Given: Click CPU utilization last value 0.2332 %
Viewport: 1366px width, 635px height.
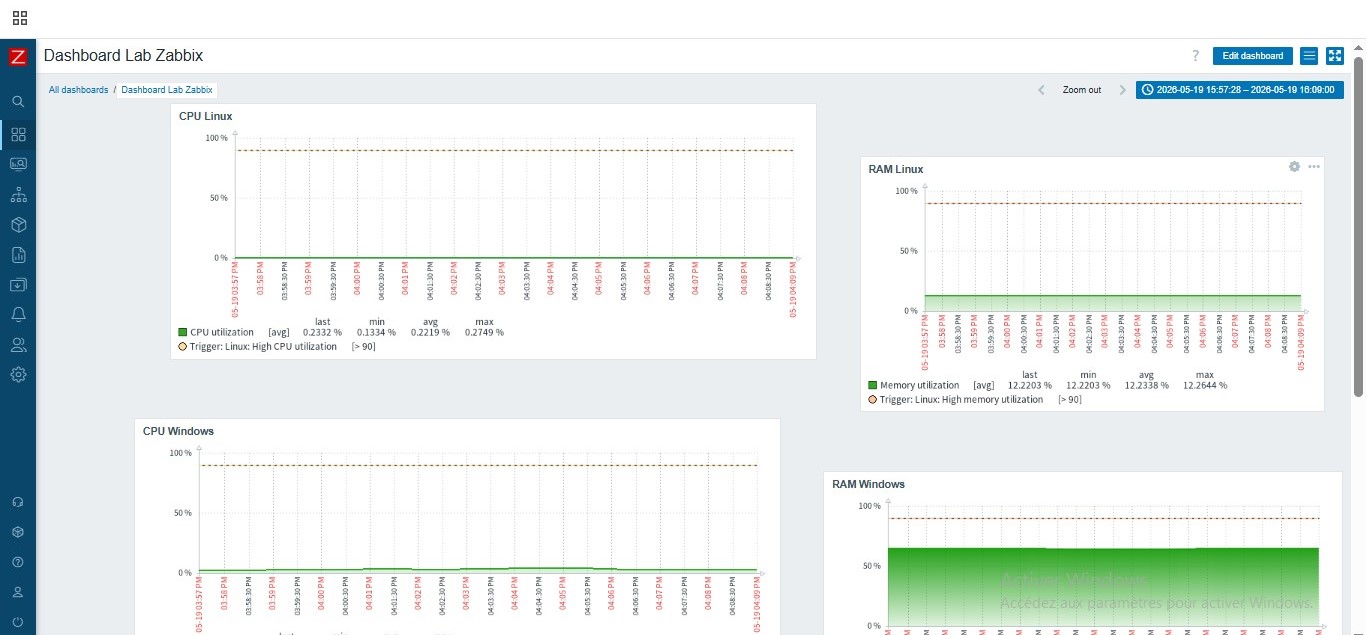Looking at the screenshot, I should pyautogui.click(x=322, y=332).
